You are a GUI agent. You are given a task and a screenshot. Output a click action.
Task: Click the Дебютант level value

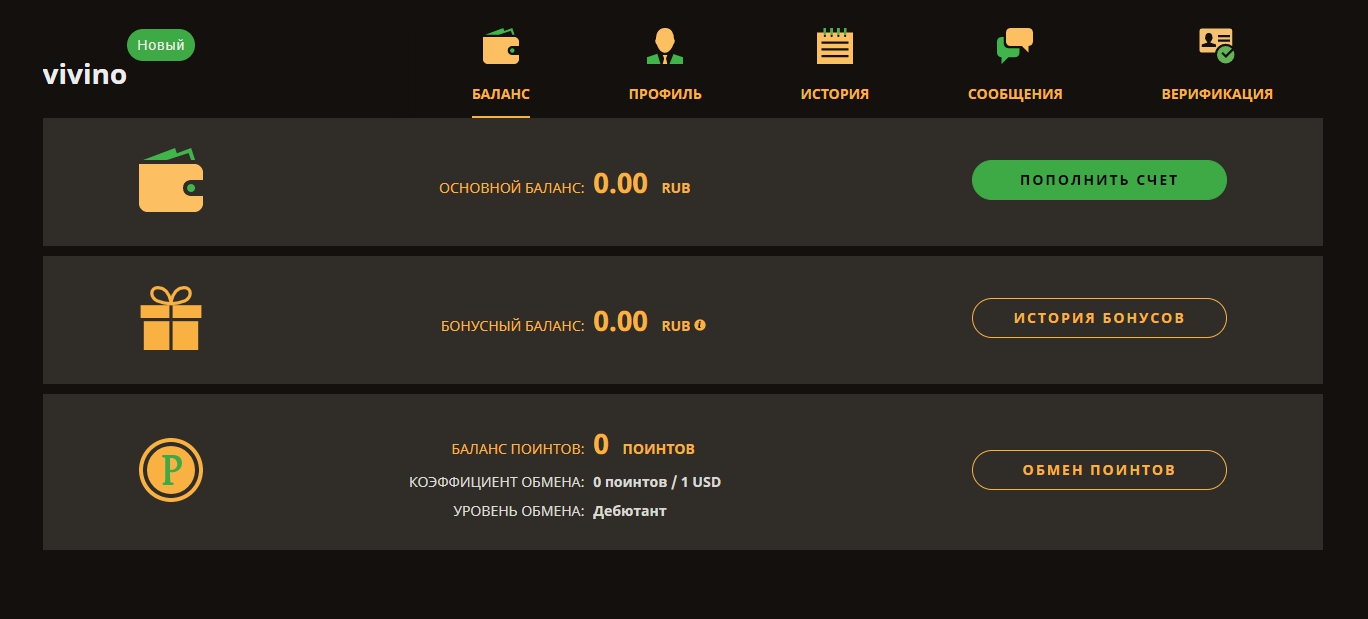pos(630,511)
